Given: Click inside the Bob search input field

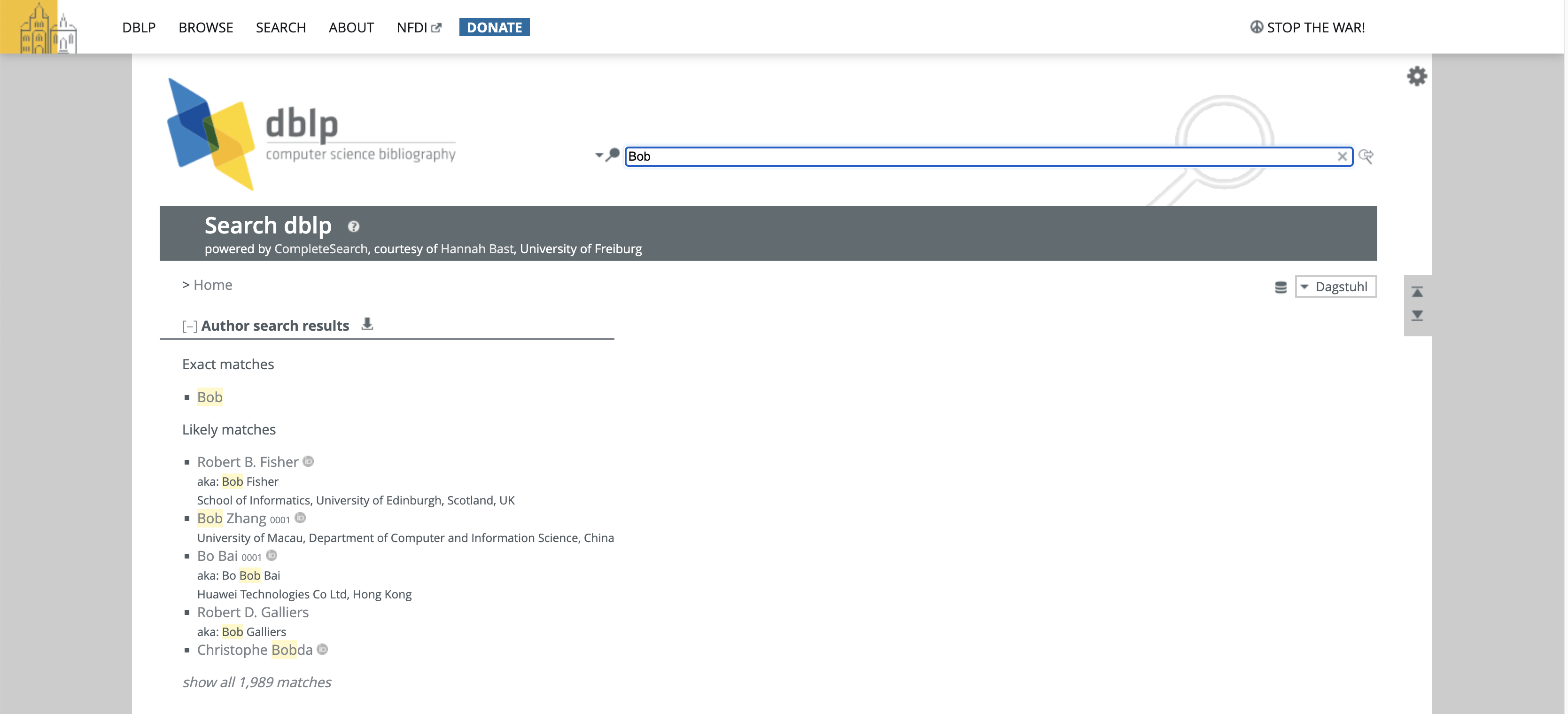Looking at the screenshot, I should [x=974, y=156].
